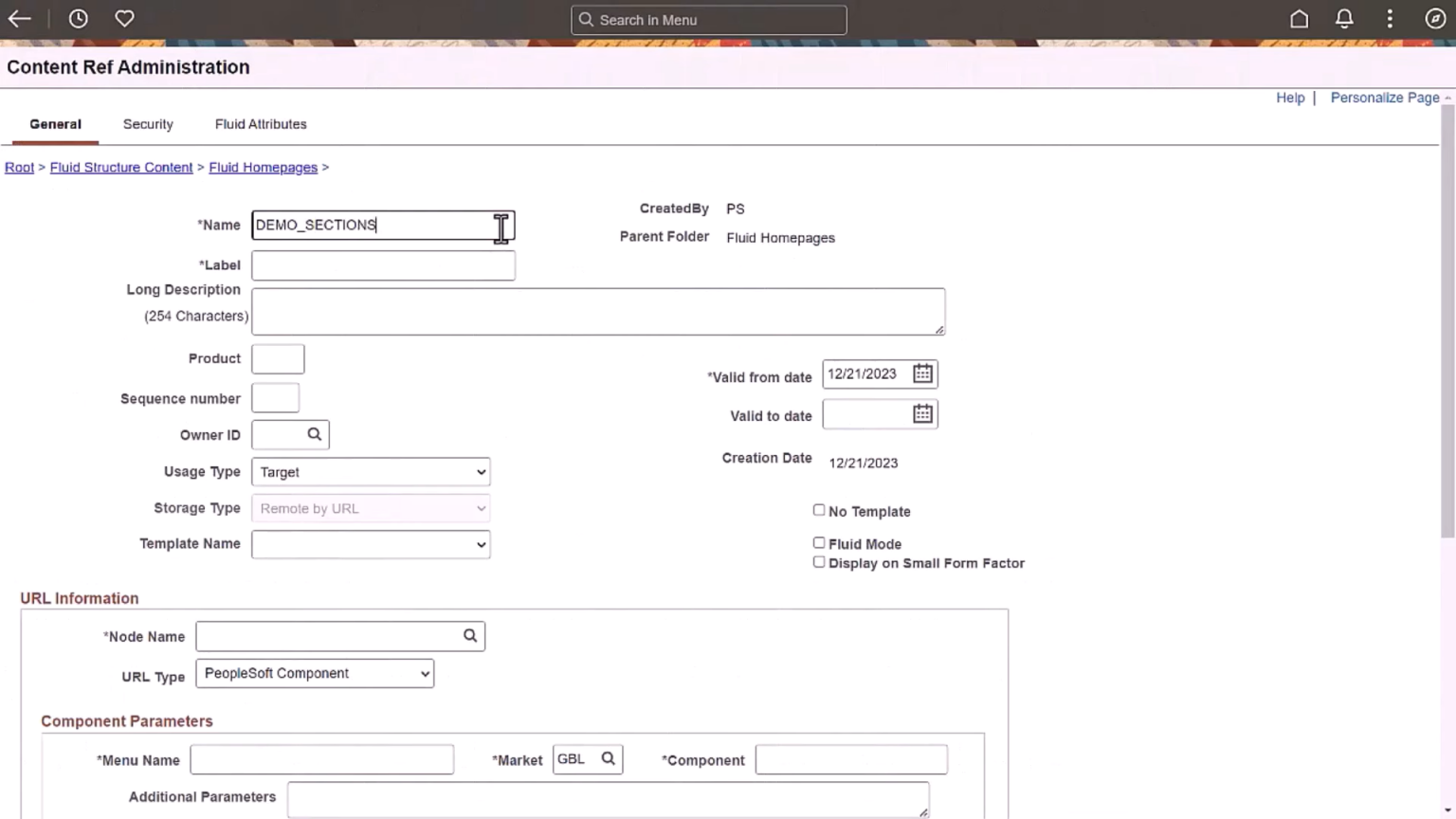Open the Market lookup magnifier
The width and height of the screenshot is (1456, 819).
608,758
